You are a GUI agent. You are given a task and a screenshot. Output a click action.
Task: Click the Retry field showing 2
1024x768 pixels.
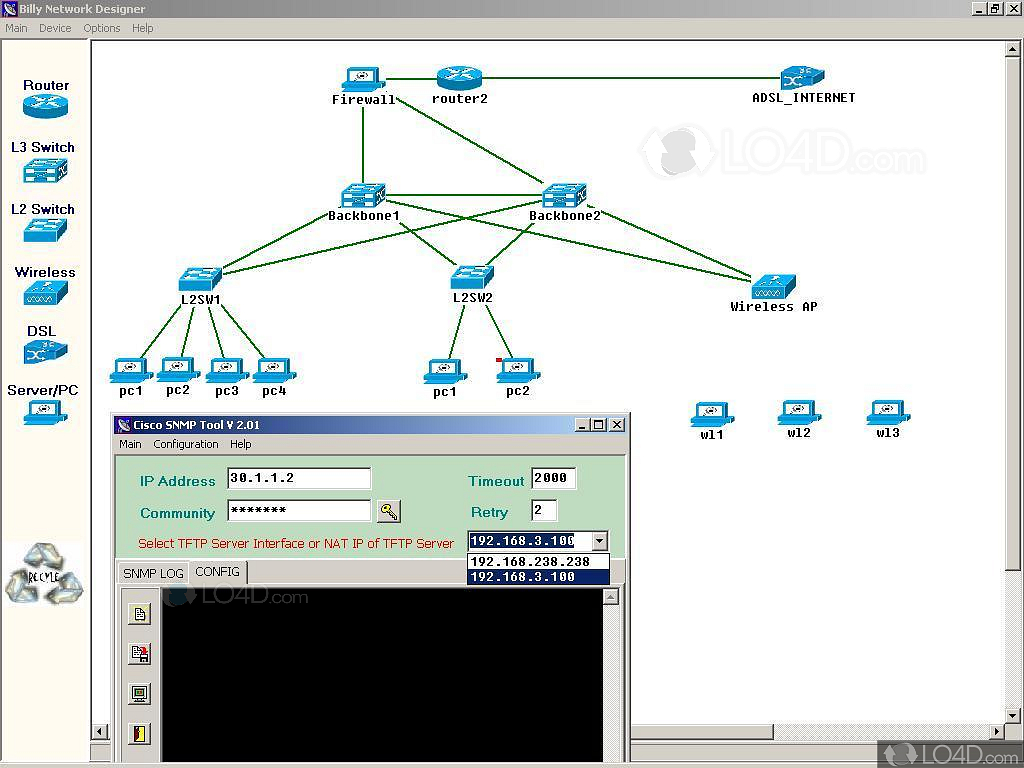[x=544, y=510]
